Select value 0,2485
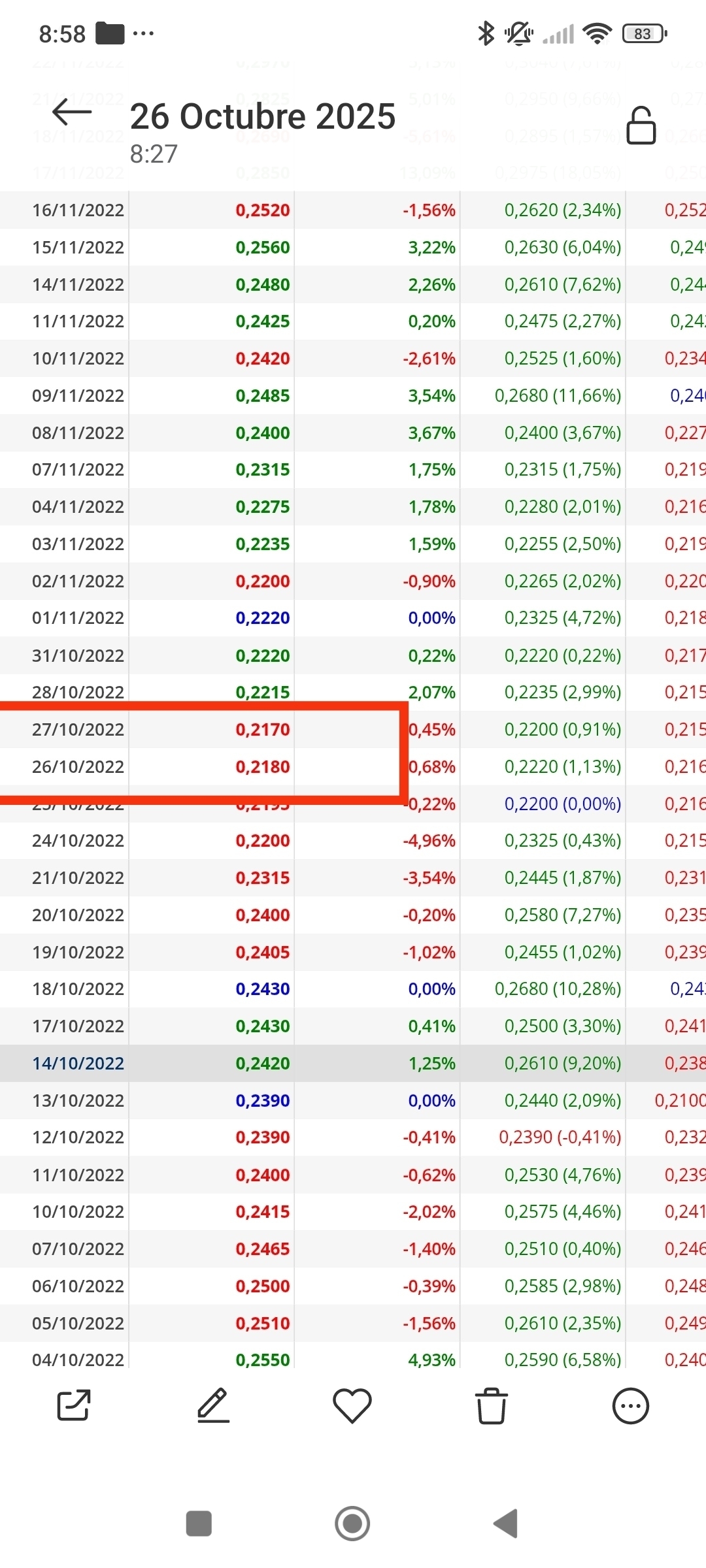The width and height of the screenshot is (706, 1568). tap(263, 396)
